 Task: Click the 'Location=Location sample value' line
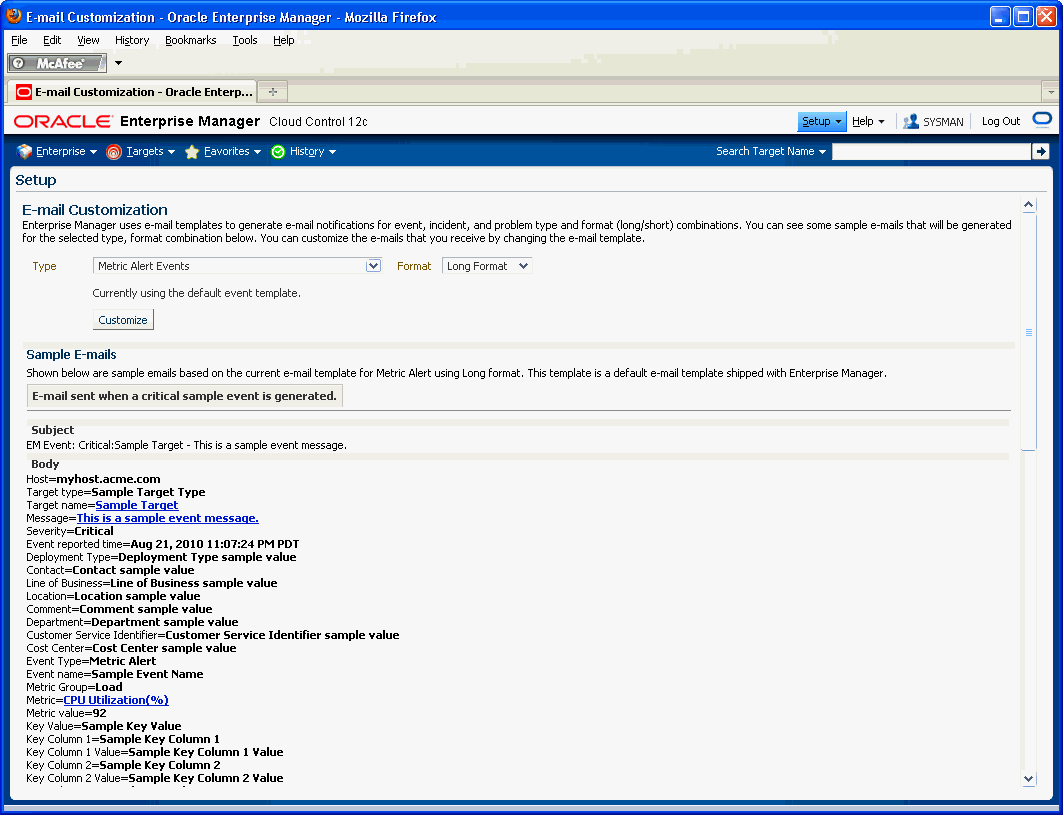(113, 596)
